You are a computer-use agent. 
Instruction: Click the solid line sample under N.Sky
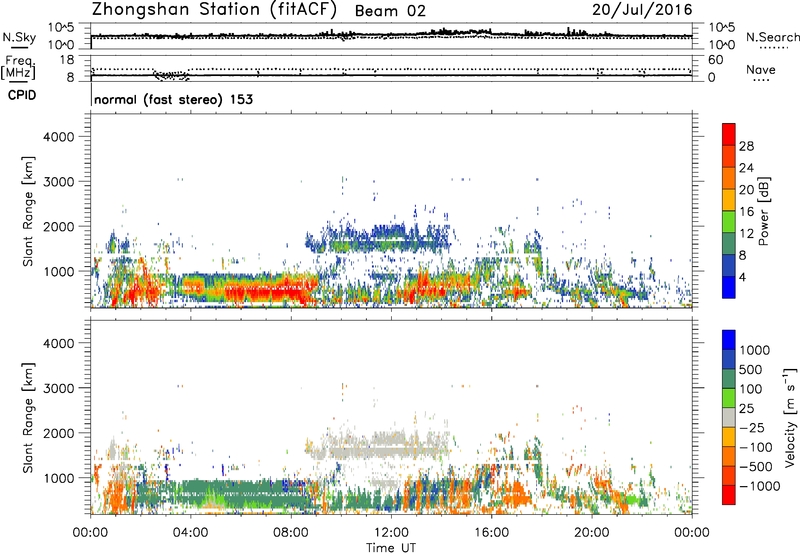tap(19, 48)
